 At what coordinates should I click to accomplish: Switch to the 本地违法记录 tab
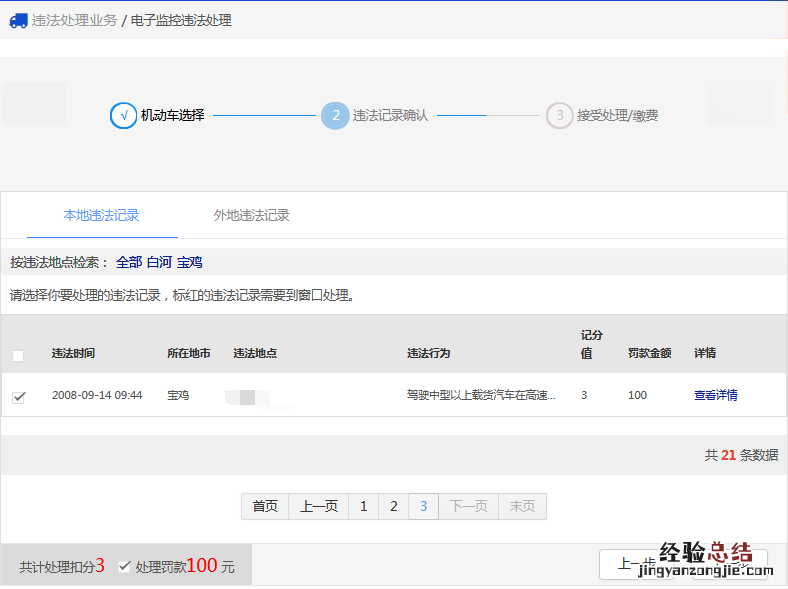click(101, 215)
